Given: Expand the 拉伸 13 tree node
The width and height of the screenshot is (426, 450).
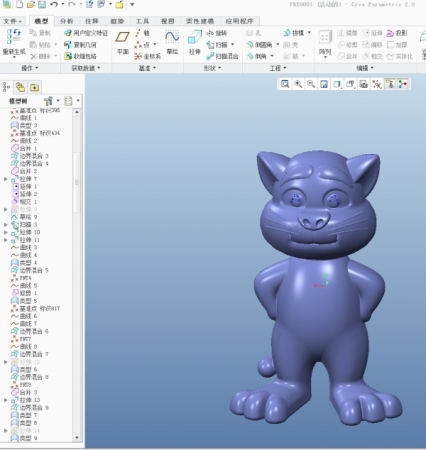Looking at the screenshot, I should pos(6,400).
